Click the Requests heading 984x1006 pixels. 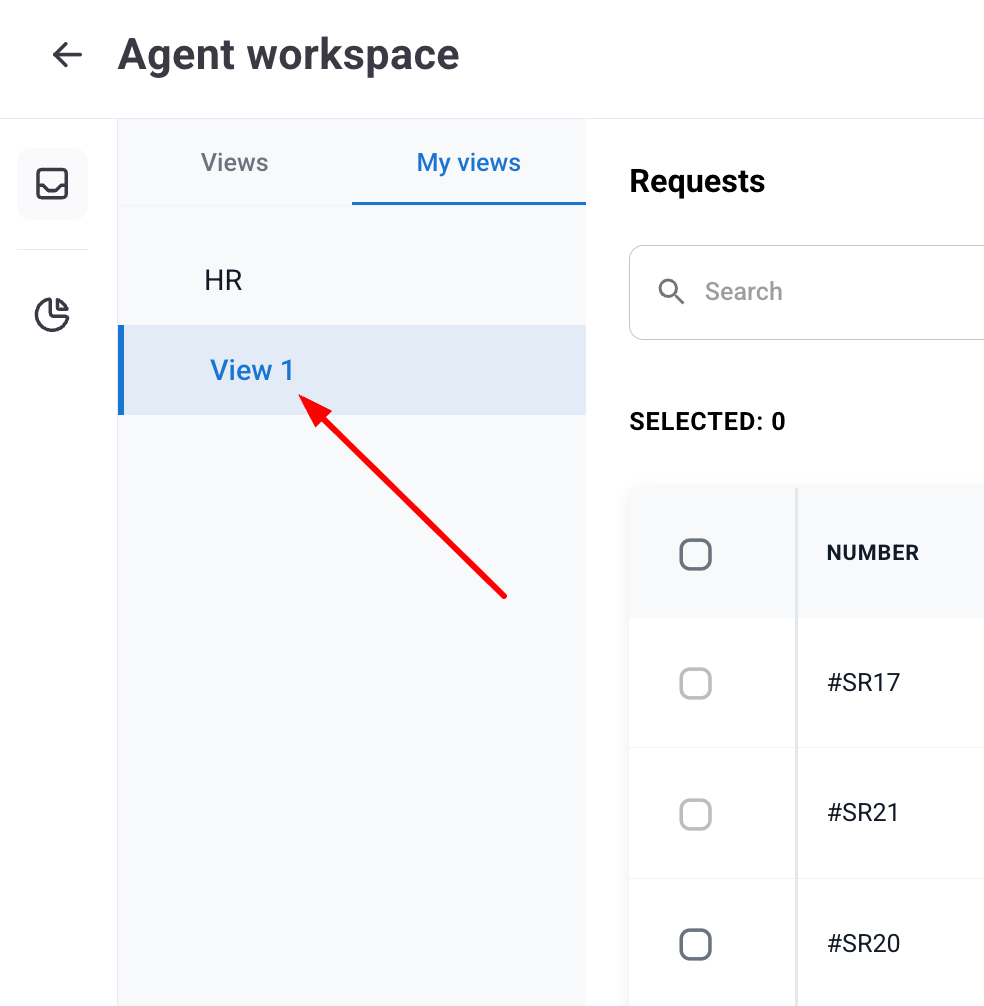697,181
